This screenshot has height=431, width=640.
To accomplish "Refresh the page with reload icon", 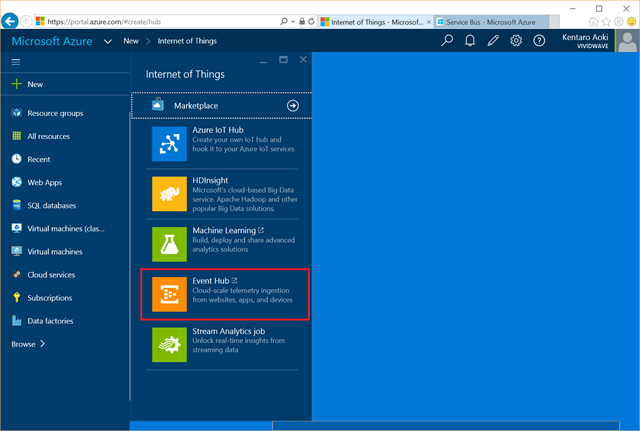I will pyautogui.click(x=311, y=22).
